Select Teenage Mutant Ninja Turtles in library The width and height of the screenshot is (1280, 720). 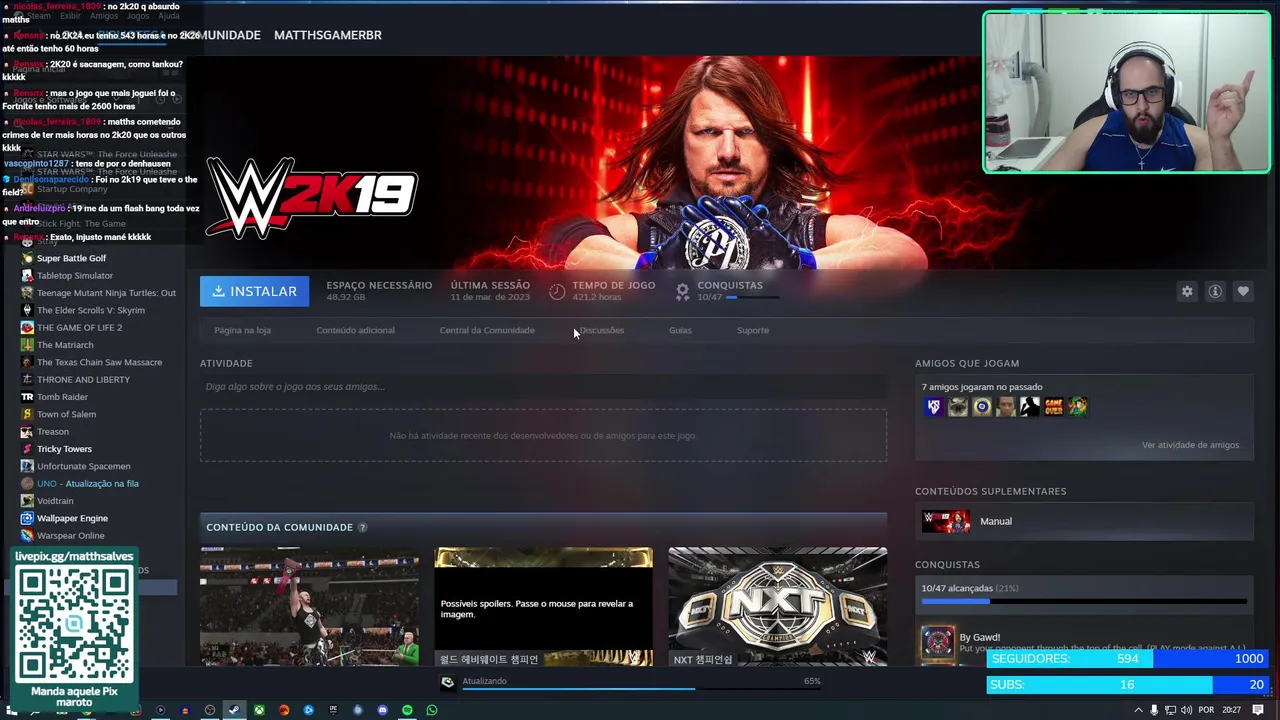106,293
